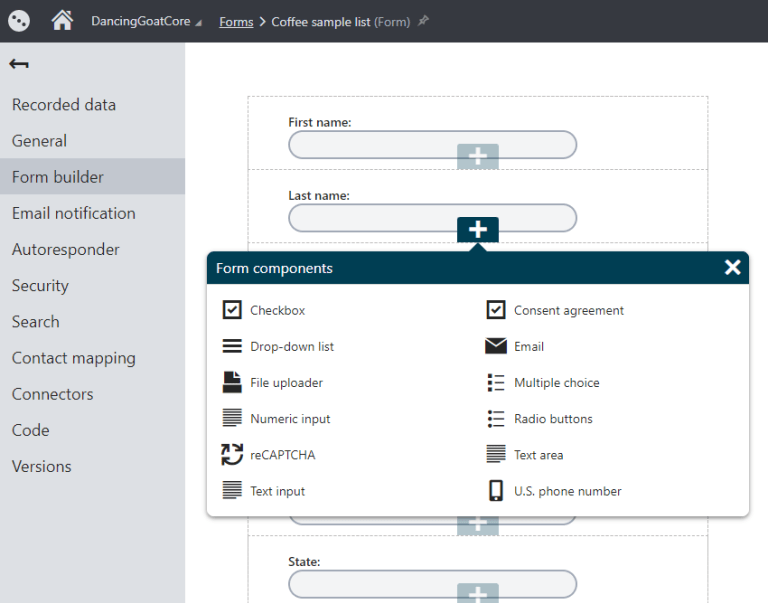Close the Form components popup
Viewport: 768px width, 603px height.
[x=732, y=267]
